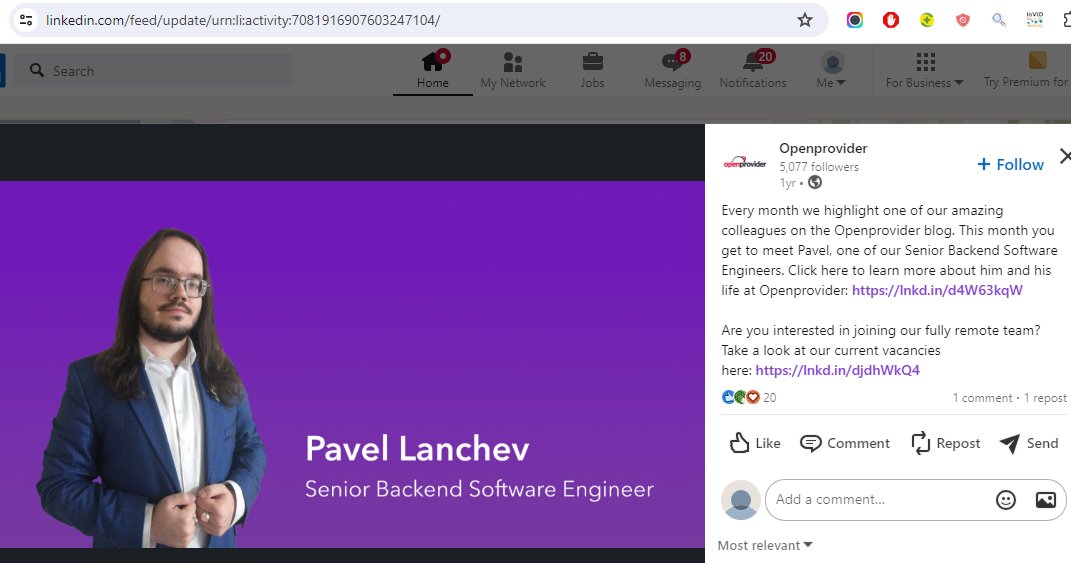Click the Comment button

845,443
